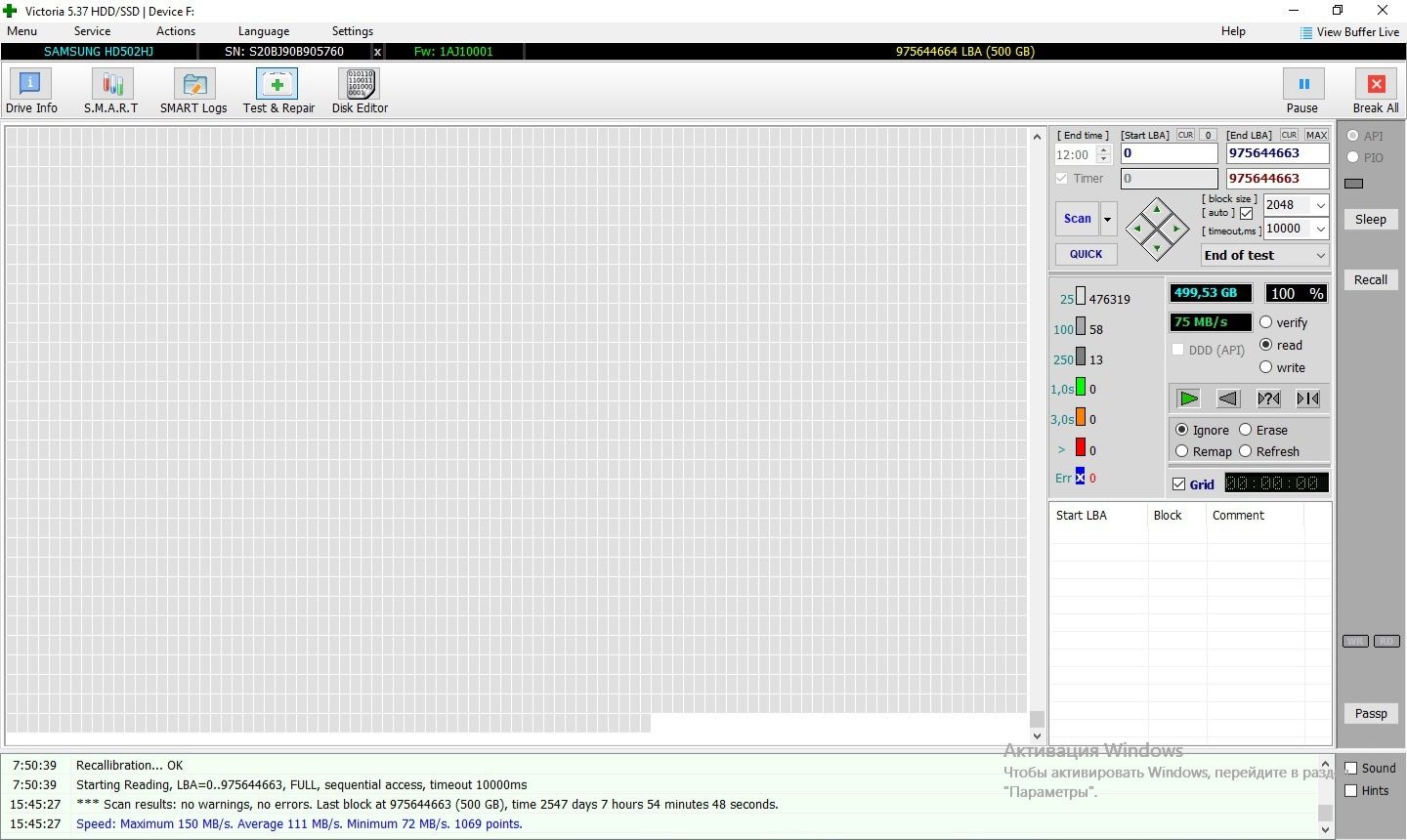Open the Service menu

click(93, 31)
